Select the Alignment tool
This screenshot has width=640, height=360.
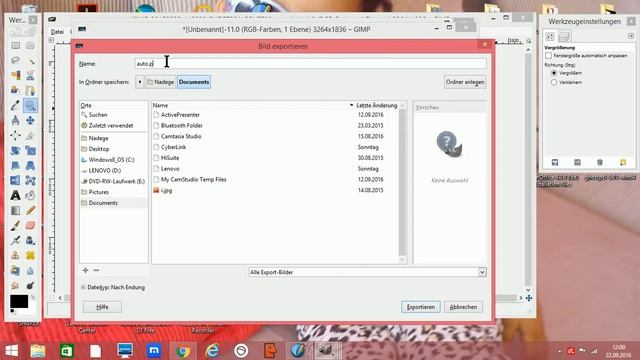15,136
